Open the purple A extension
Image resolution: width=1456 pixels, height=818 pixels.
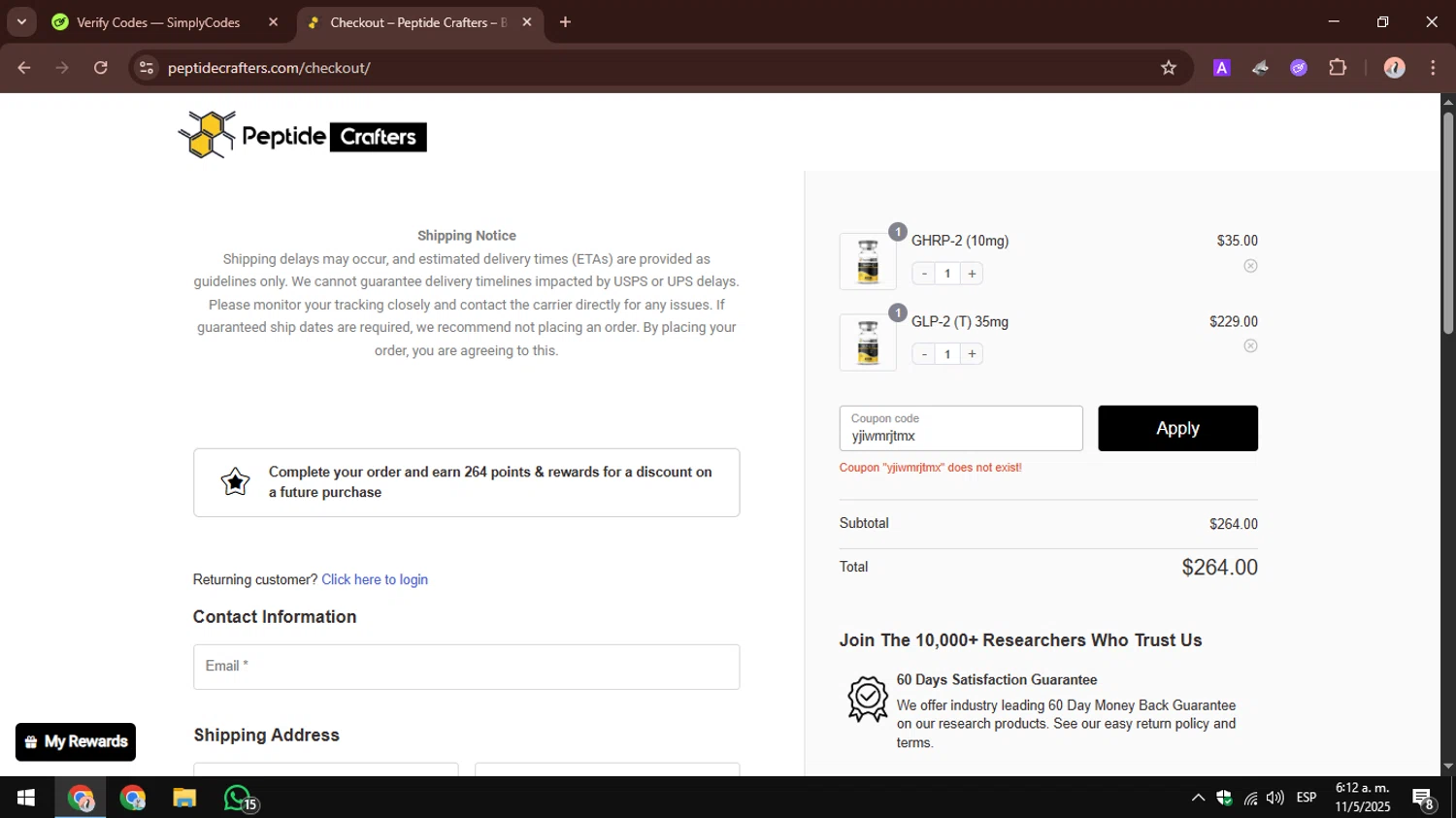coord(1222,68)
